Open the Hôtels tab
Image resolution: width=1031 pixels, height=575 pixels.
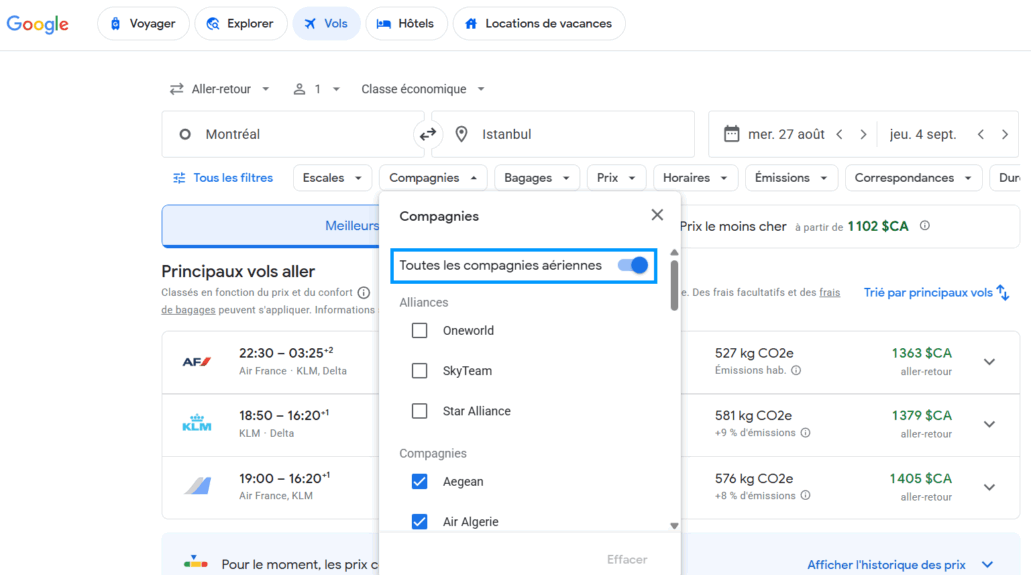tap(406, 24)
